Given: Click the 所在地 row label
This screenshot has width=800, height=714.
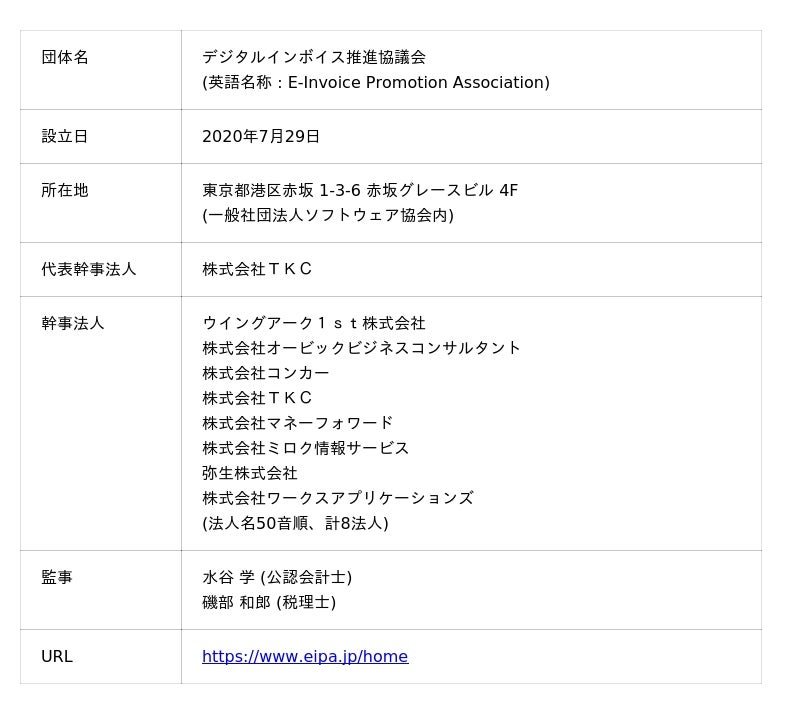Looking at the screenshot, I should coord(65,191).
